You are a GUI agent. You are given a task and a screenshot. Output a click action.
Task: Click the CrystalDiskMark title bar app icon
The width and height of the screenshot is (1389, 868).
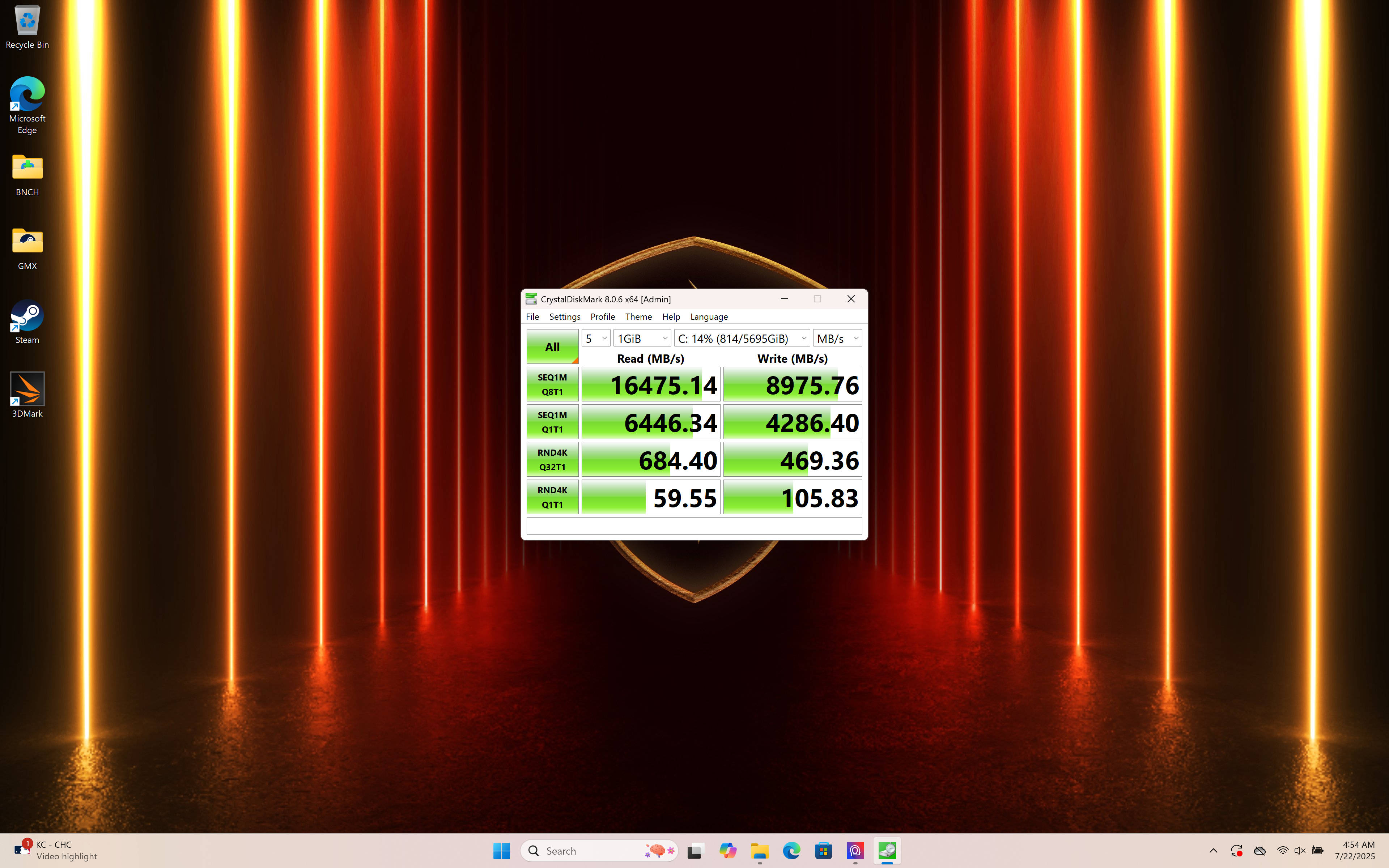click(531, 299)
